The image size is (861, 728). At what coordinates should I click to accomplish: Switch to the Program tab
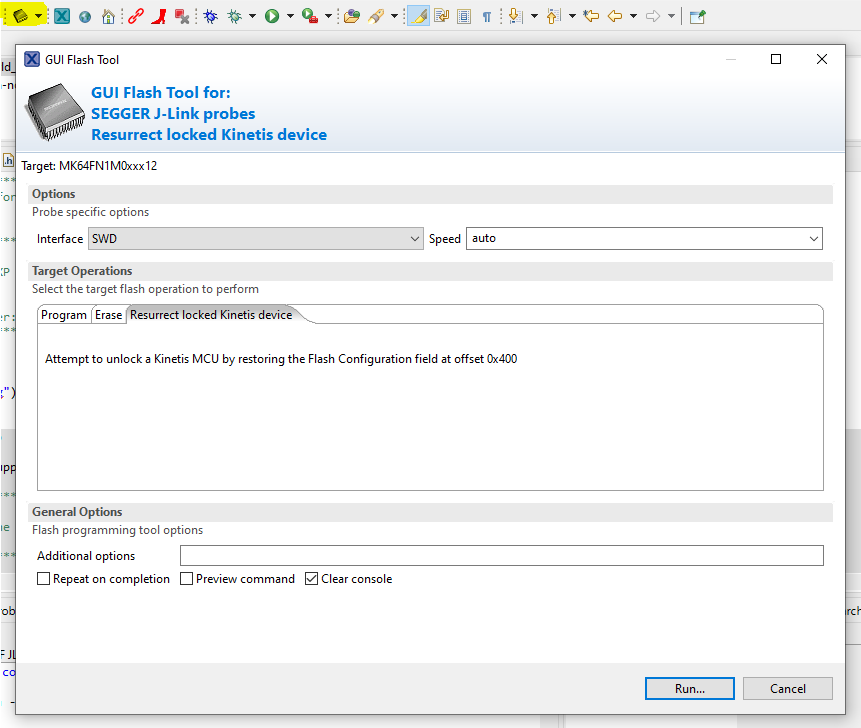pos(64,315)
